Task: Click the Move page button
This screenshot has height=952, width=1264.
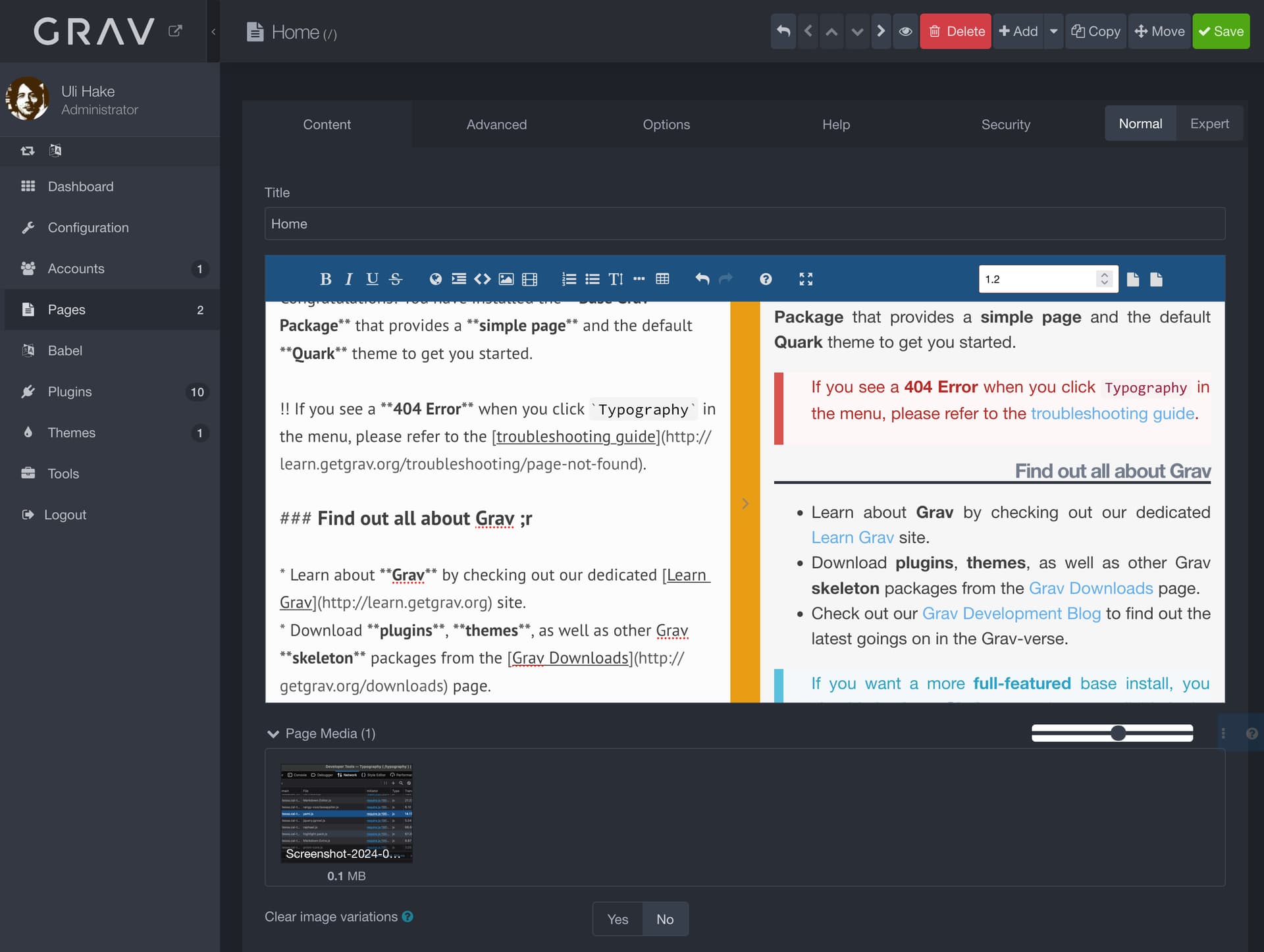Action: [1159, 31]
